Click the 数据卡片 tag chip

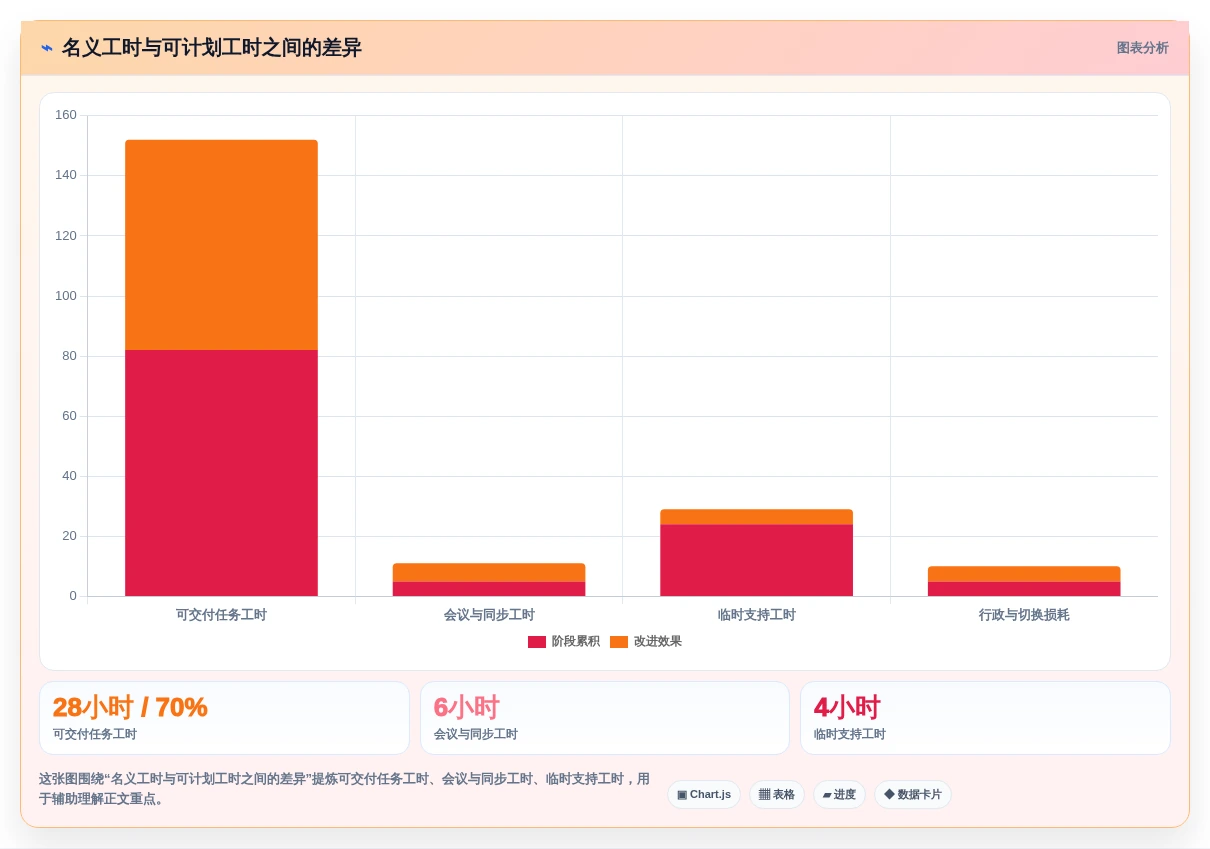[913, 795]
